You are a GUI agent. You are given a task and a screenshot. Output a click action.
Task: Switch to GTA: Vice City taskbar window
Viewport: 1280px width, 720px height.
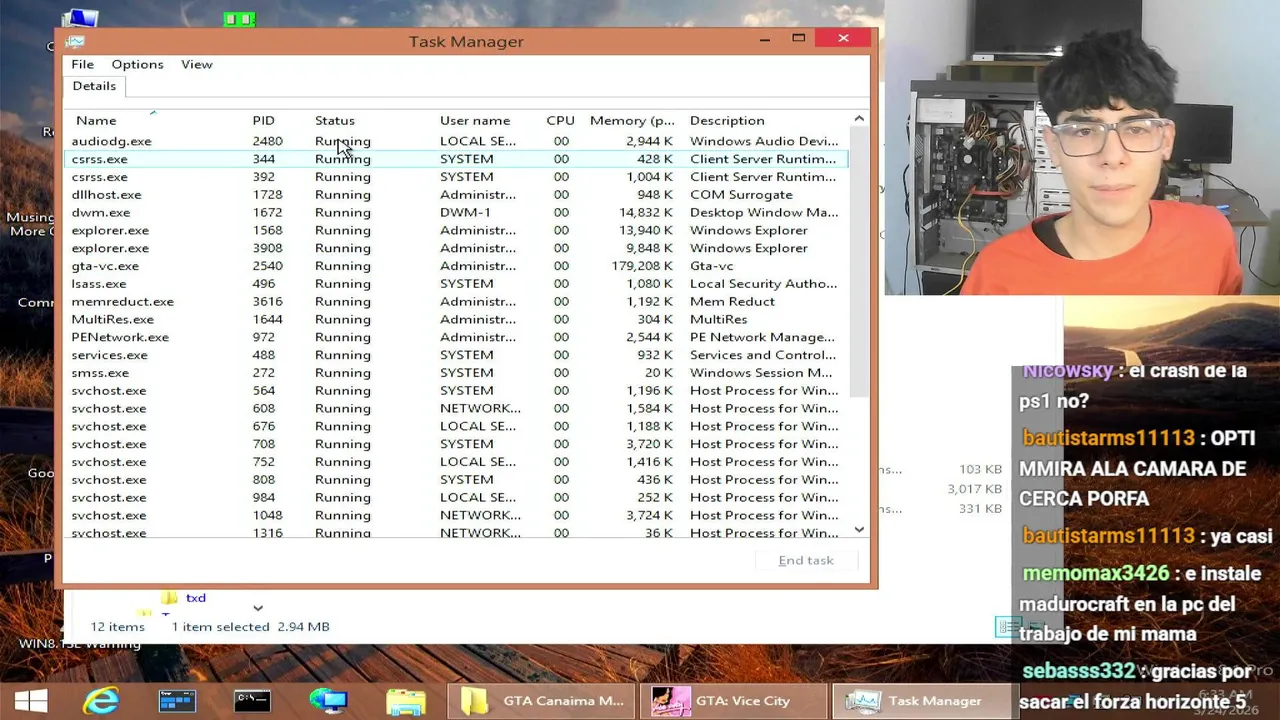pyautogui.click(x=733, y=701)
